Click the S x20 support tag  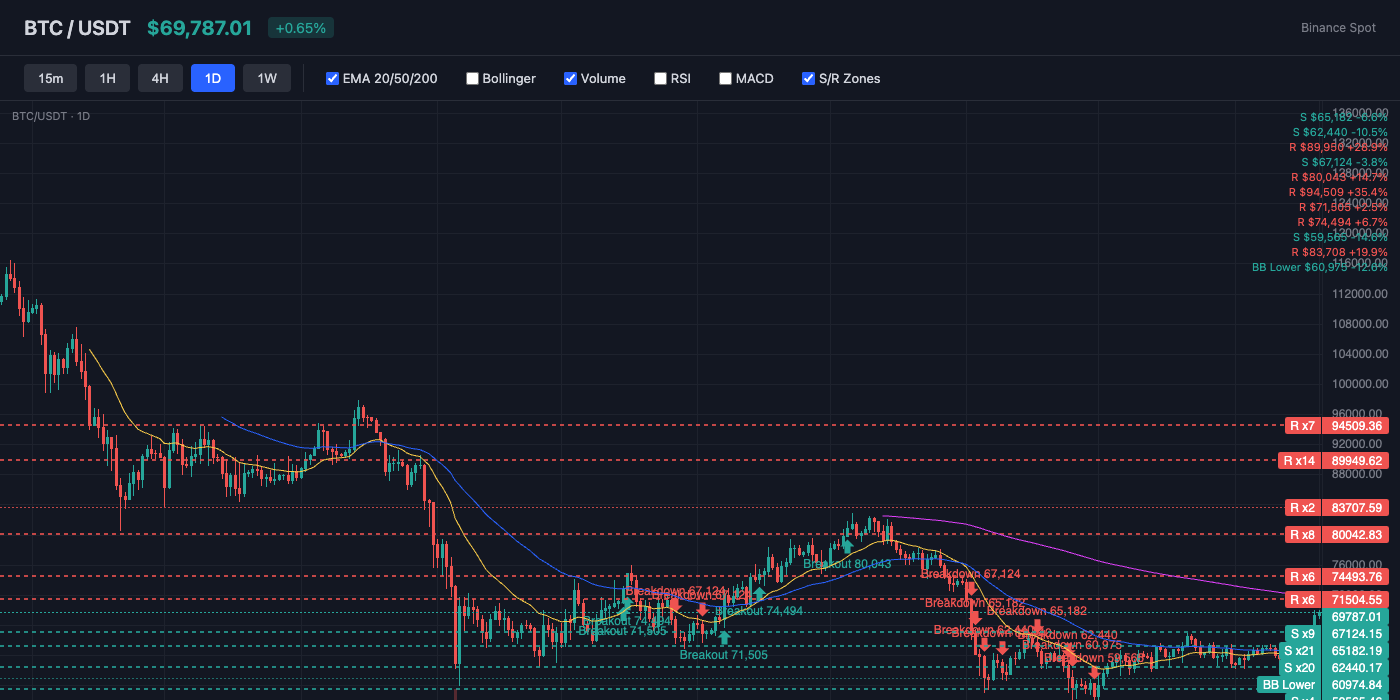[x=1299, y=667]
